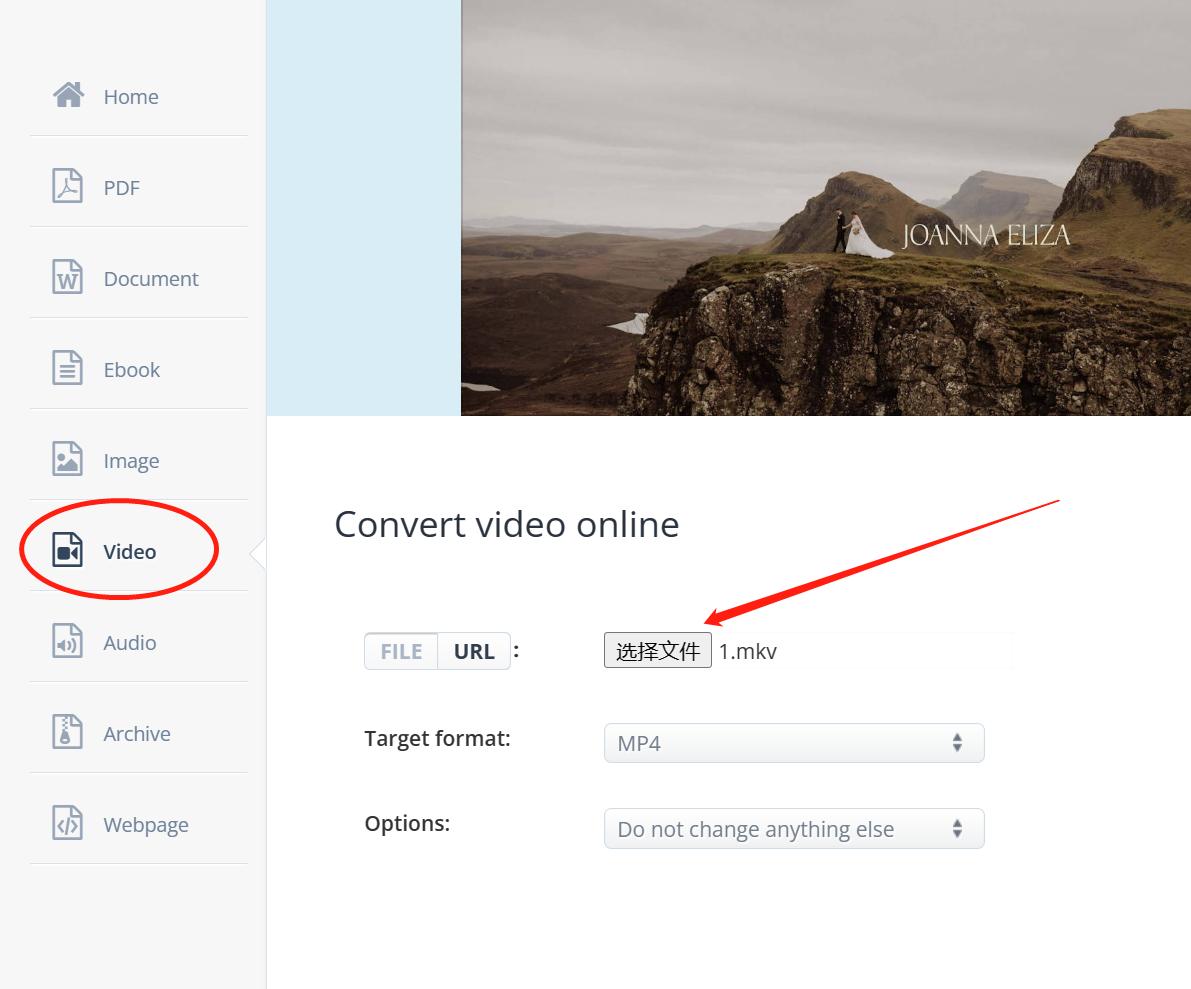Image resolution: width=1191 pixels, height=989 pixels.
Task: Open the Audio menu item
Action: click(130, 643)
